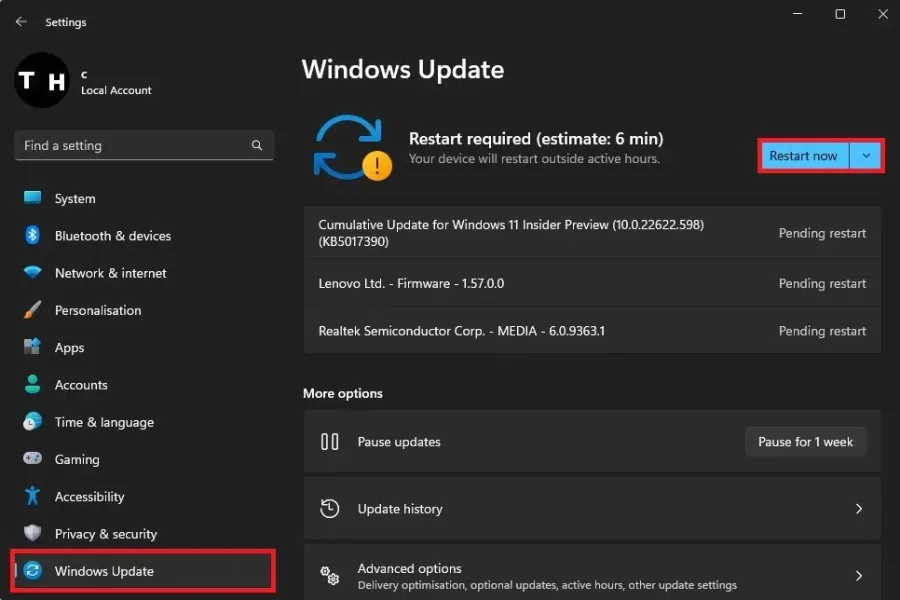Click the search magnifier icon
900x600 pixels.
pyautogui.click(x=257, y=146)
